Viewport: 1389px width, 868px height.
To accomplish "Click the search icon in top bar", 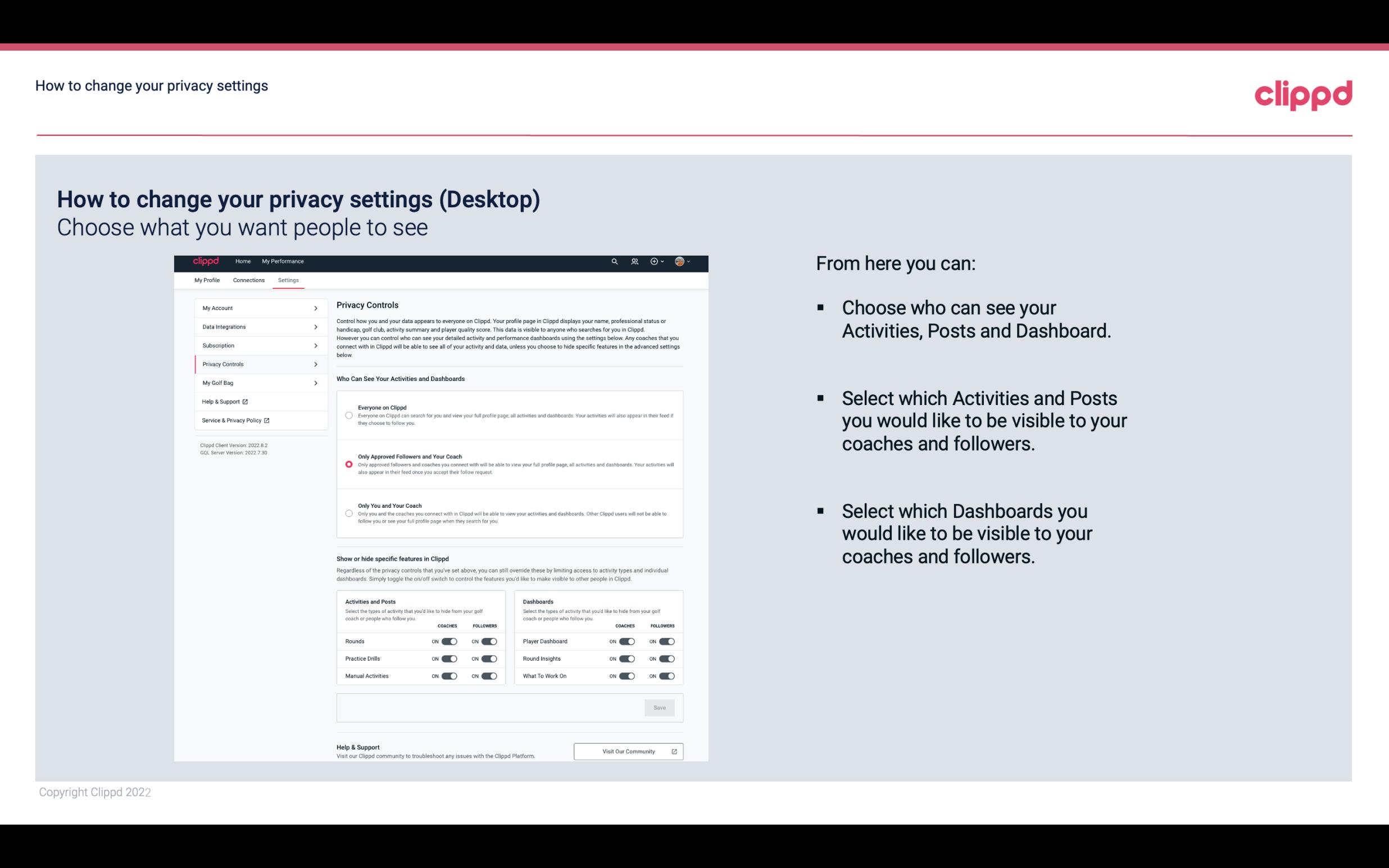I will tap(613, 262).
